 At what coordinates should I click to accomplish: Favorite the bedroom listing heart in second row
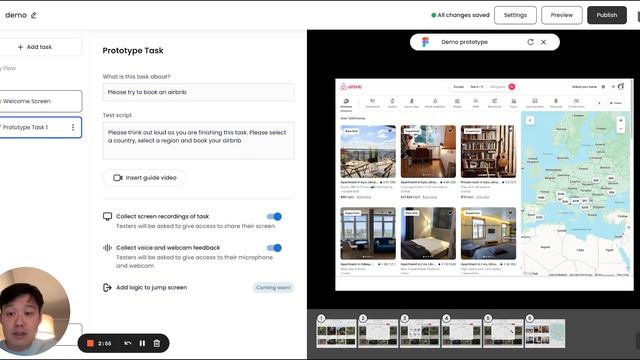pos(450,213)
